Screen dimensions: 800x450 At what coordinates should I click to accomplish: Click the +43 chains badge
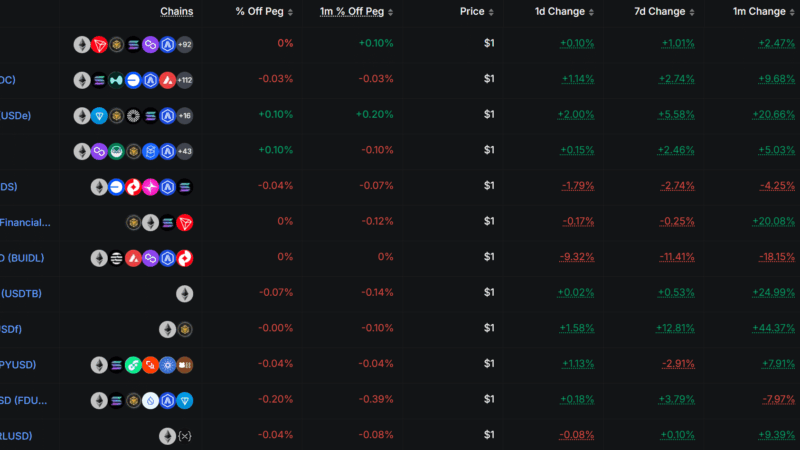tap(184, 151)
